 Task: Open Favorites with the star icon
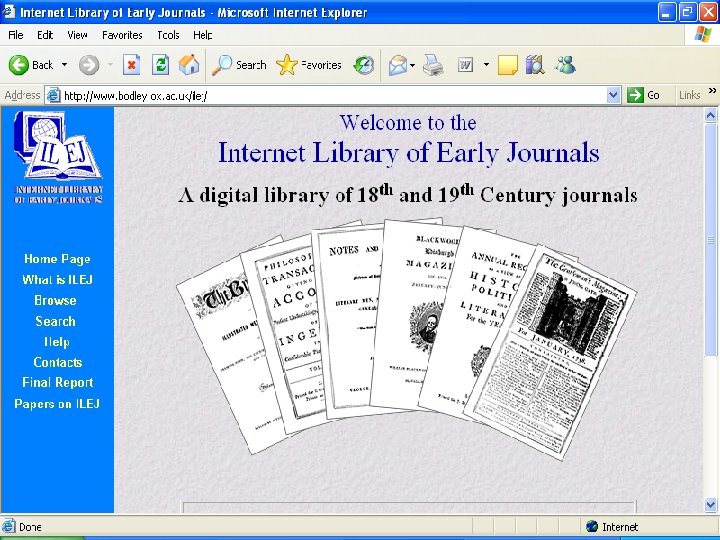coord(287,65)
